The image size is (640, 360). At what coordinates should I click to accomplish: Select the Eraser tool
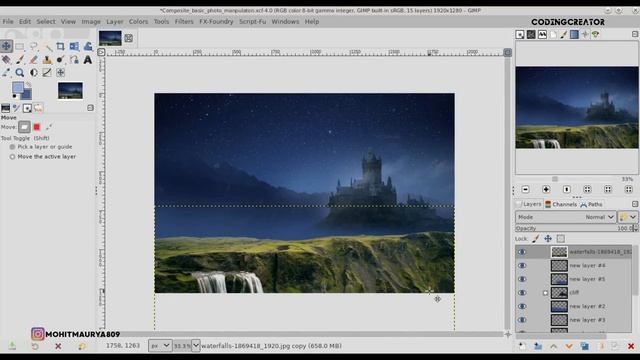click(x=33, y=60)
